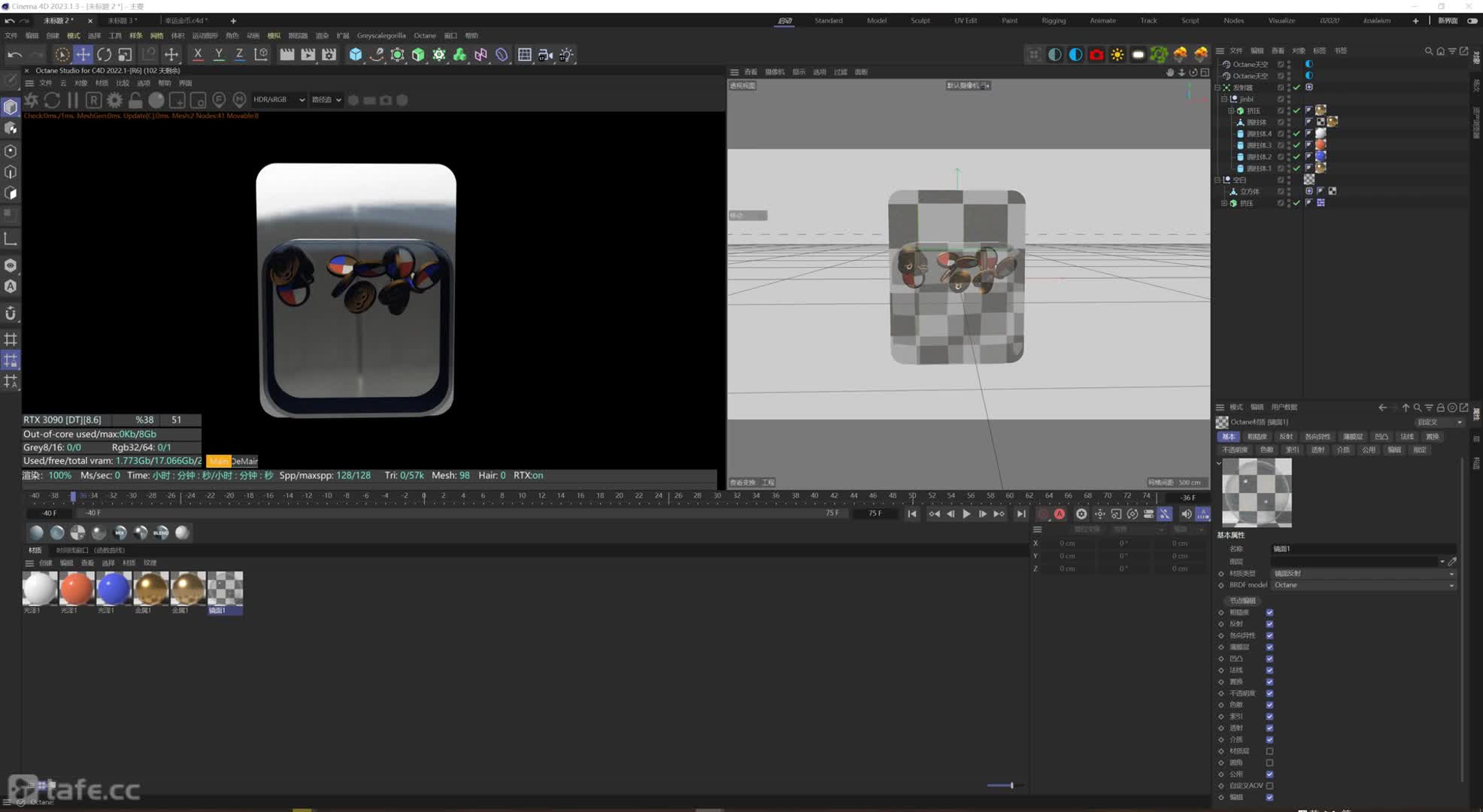
Task: Click red Octane live viewer icon
Action: (x=1096, y=54)
